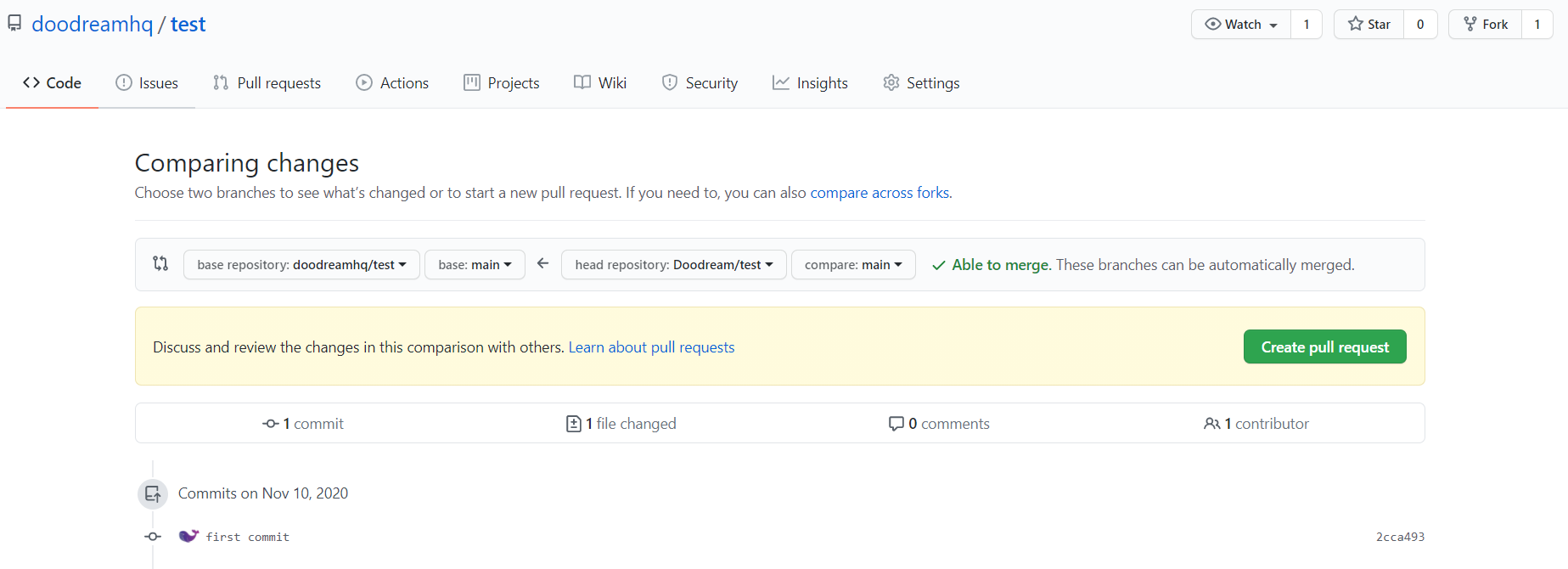Click the repository icon beside doodreamhq

tap(14, 23)
